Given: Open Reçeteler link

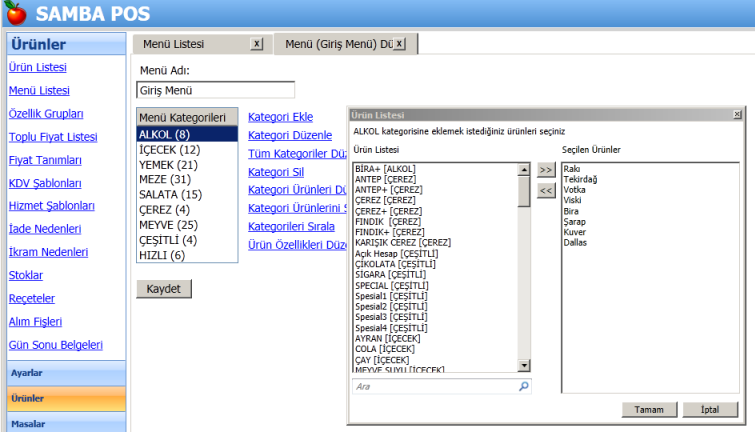Looking at the screenshot, I should pyautogui.click(x=32, y=298).
